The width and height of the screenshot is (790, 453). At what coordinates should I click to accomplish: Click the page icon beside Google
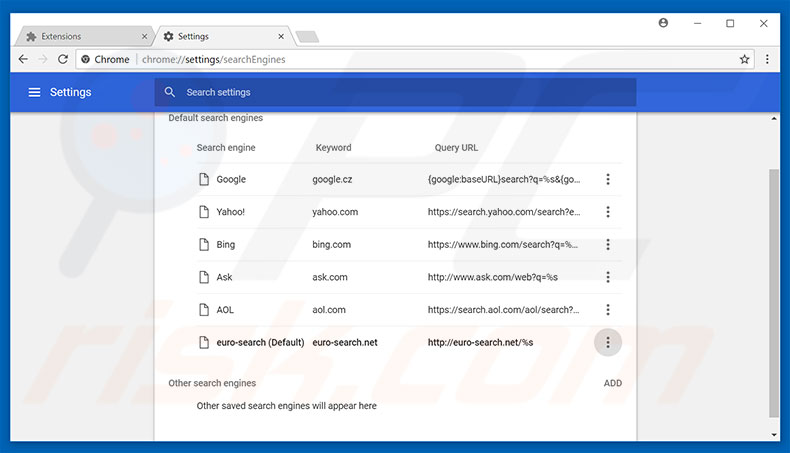pyautogui.click(x=204, y=179)
